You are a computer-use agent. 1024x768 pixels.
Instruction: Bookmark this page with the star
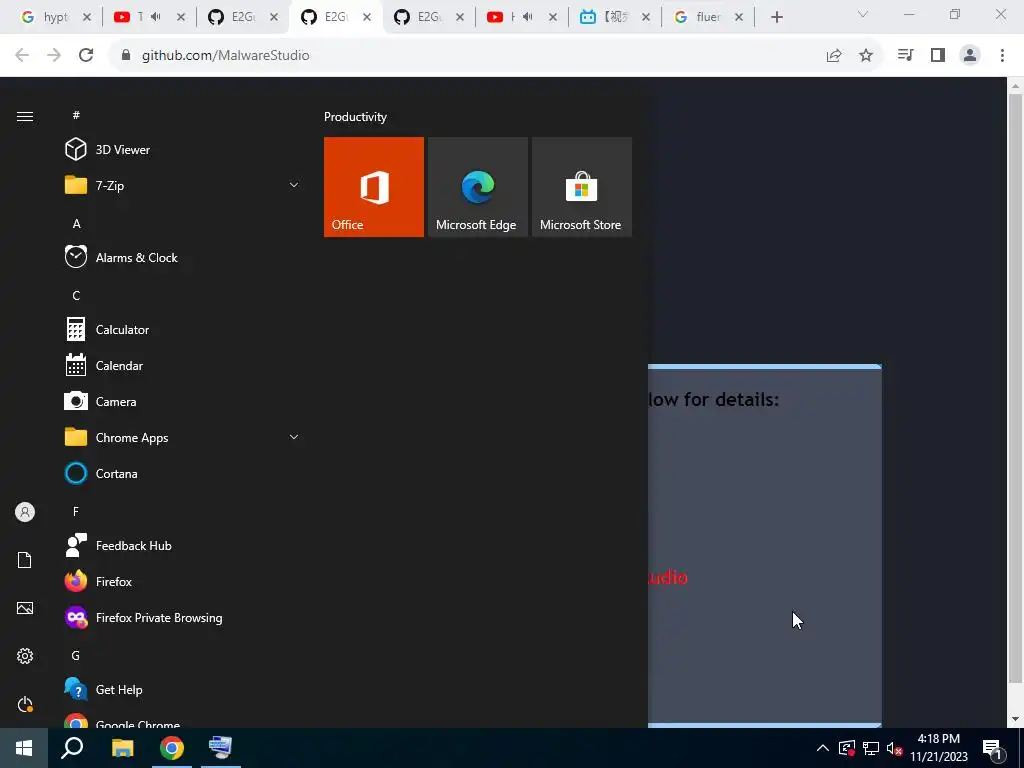tap(866, 56)
